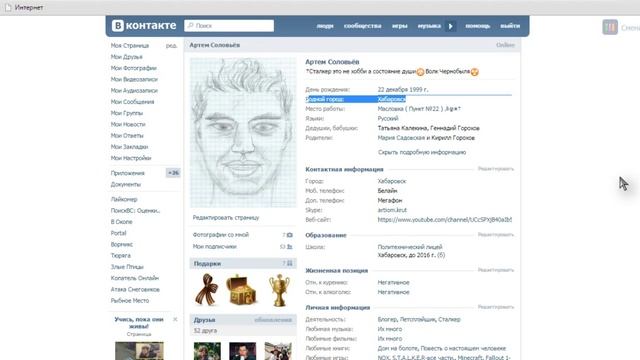Collapse details via Скрыть подробную информацию
640x360 pixels.
422,152
